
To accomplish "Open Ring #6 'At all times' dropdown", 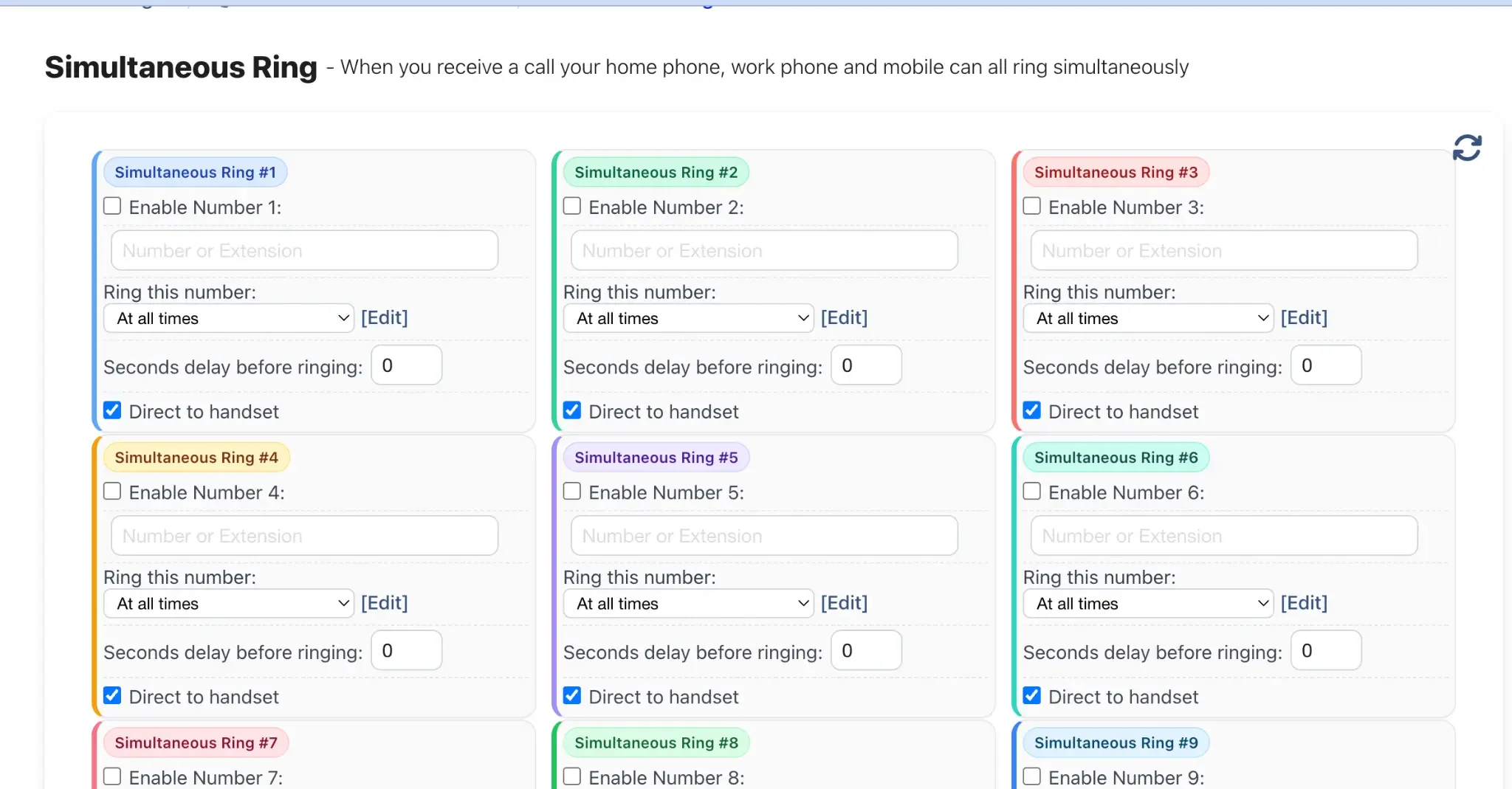I will [x=1148, y=604].
